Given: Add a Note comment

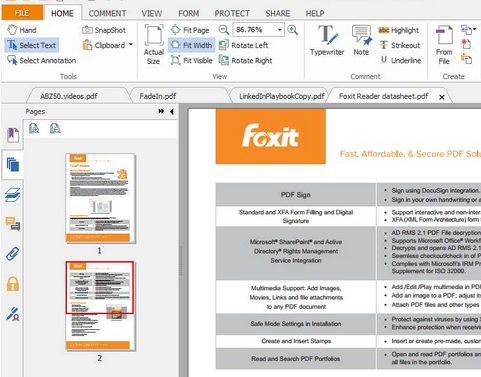Looking at the screenshot, I should click(361, 40).
